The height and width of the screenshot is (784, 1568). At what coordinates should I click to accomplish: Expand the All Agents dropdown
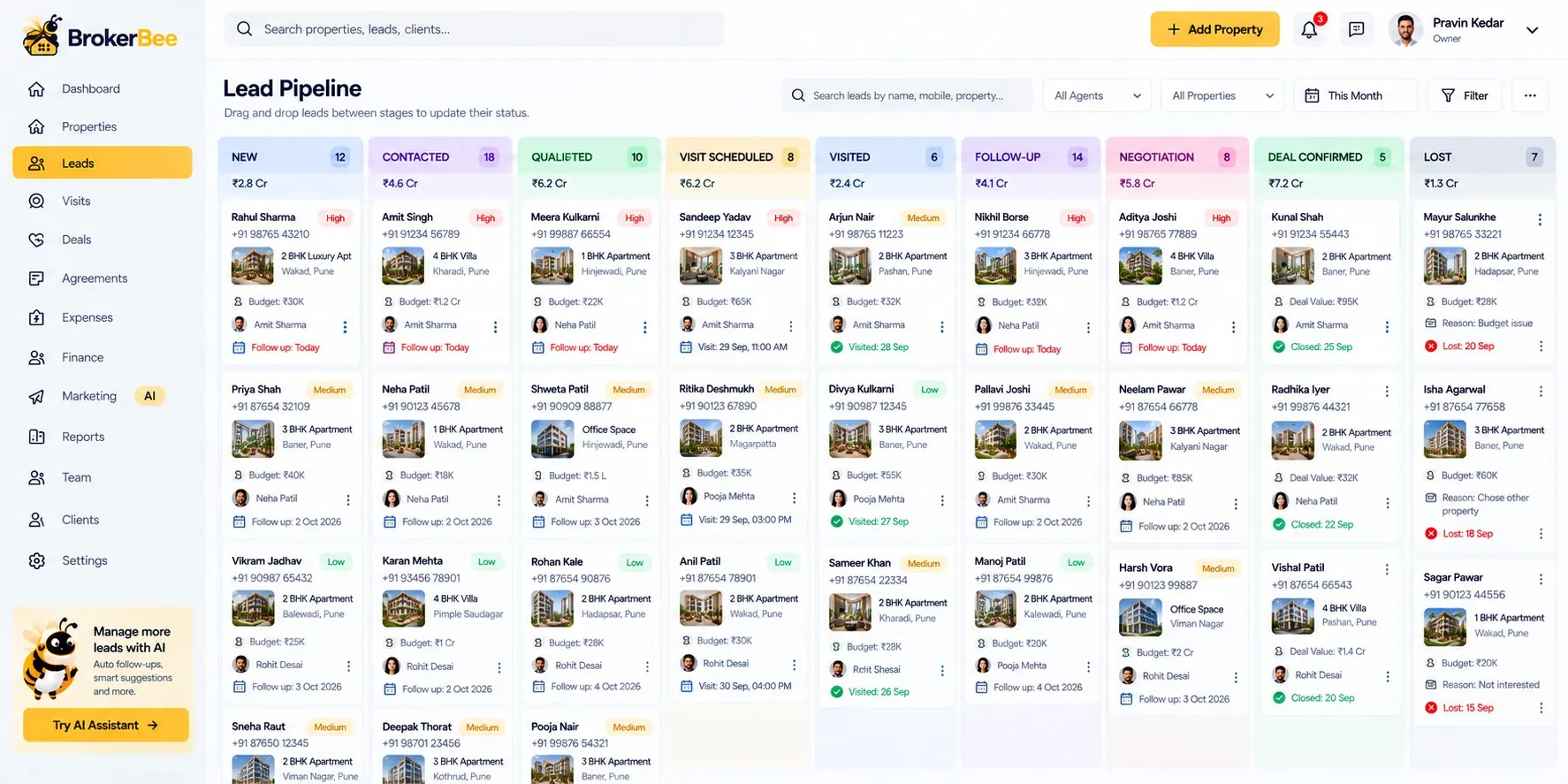(1097, 95)
